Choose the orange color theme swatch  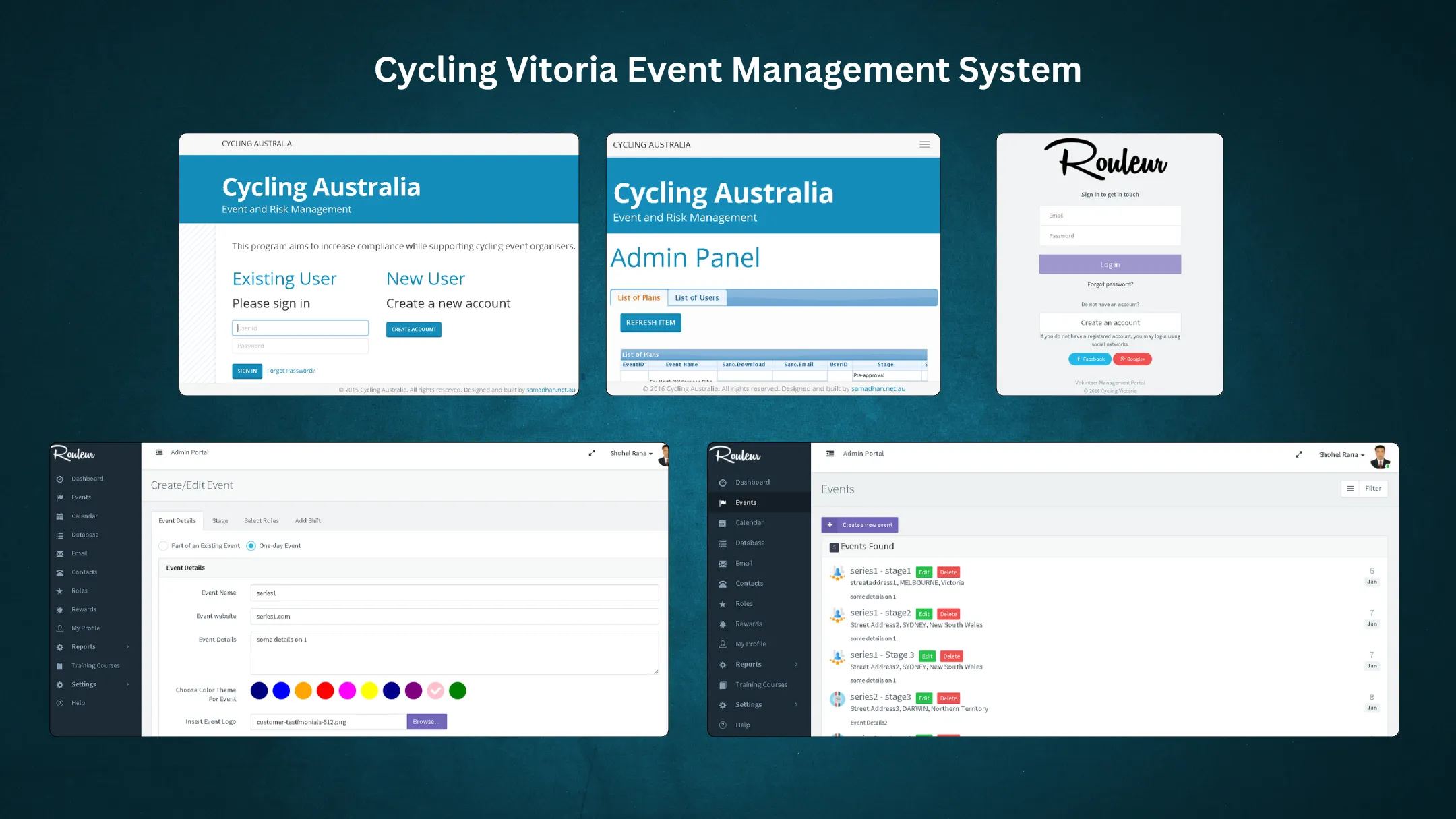(x=303, y=691)
